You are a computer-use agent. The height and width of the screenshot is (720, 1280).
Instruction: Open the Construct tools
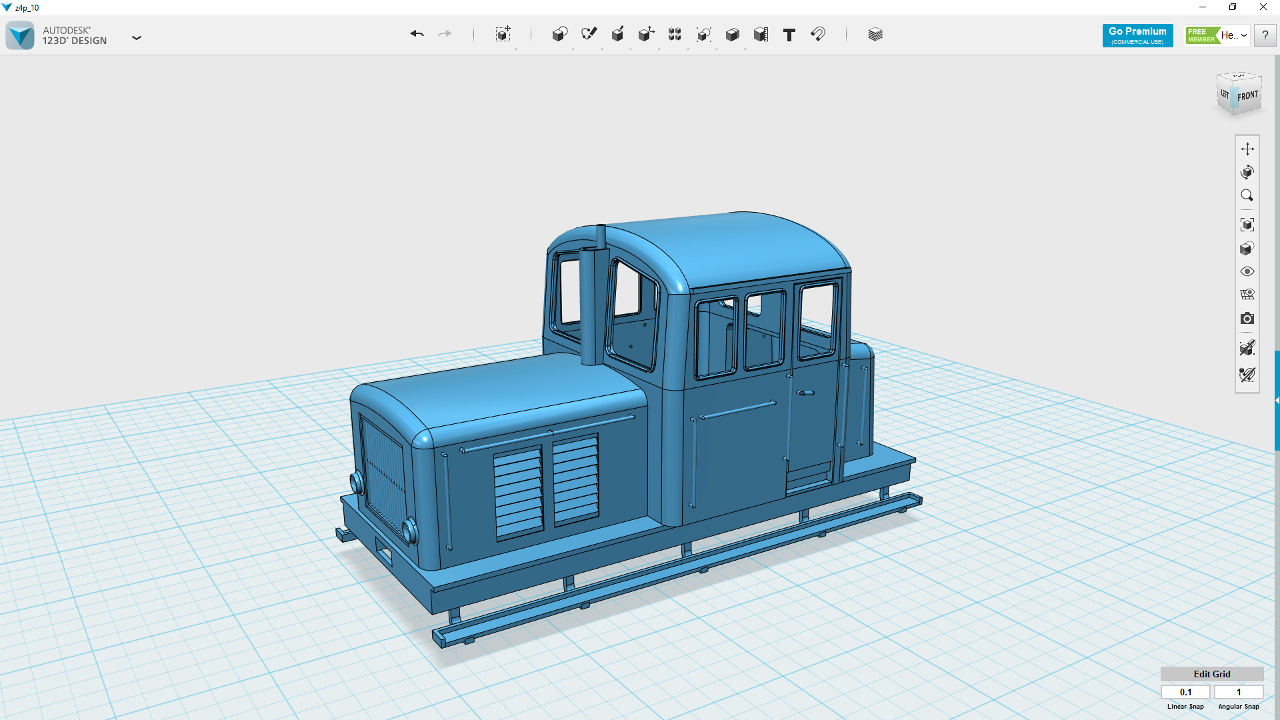(x=618, y=34)
